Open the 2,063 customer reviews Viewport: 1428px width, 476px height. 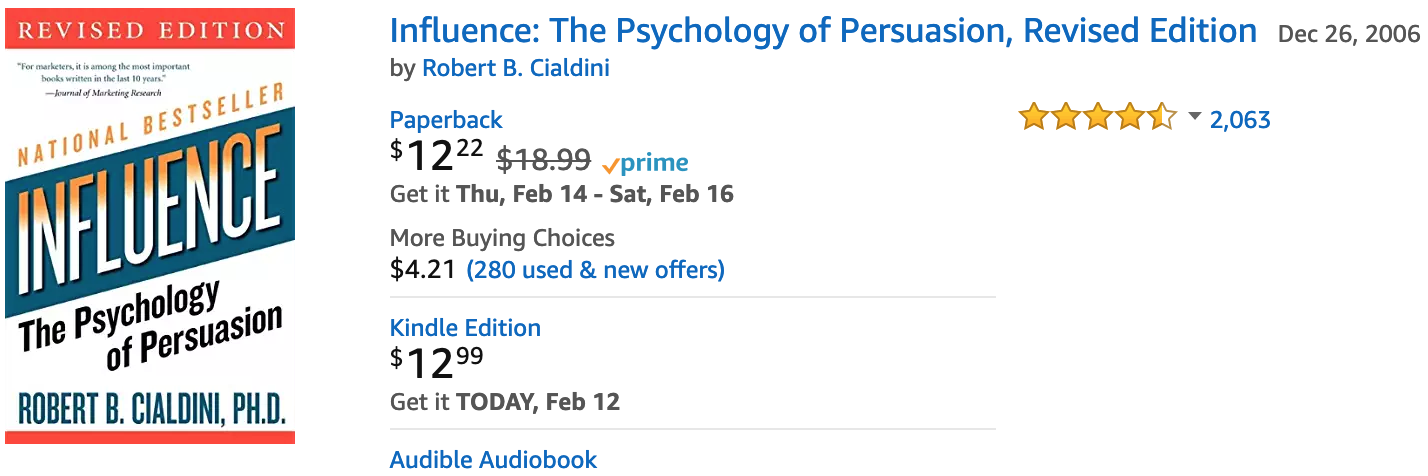click(1240, 120)
